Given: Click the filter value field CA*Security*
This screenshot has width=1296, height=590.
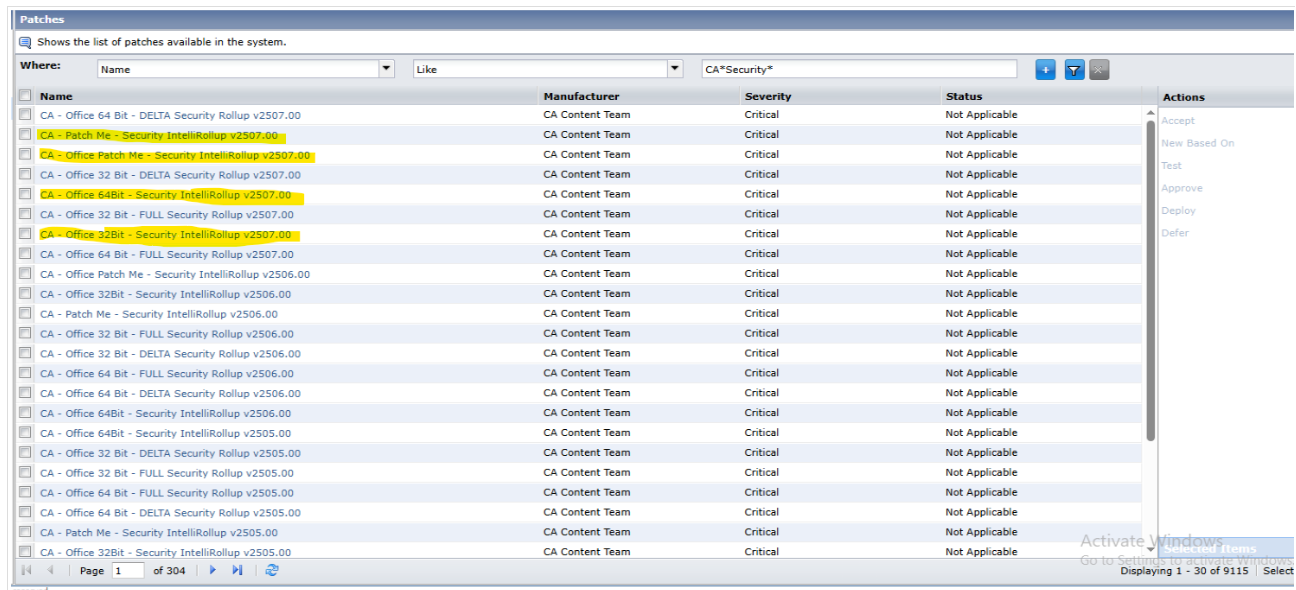Looking at the screenshot, I should coord(859,69).
